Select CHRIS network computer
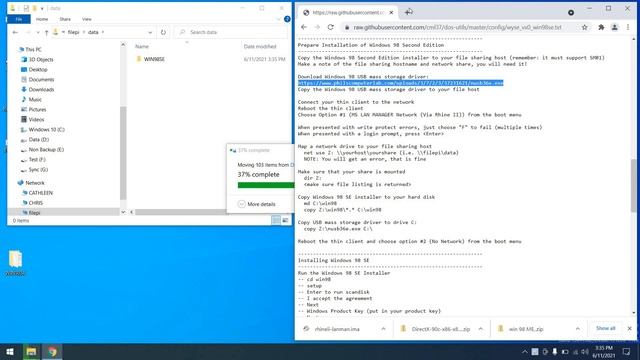 (36, 203)
